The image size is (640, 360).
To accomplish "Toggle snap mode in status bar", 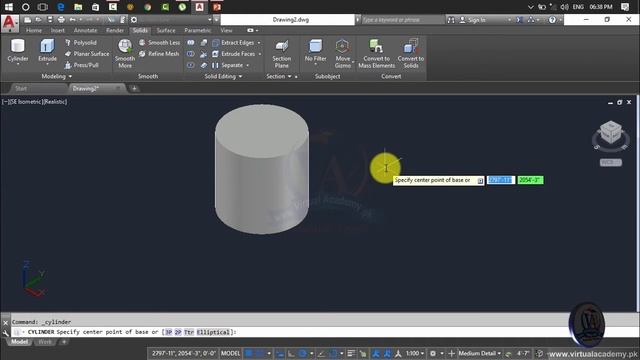I will pos(259,353).
